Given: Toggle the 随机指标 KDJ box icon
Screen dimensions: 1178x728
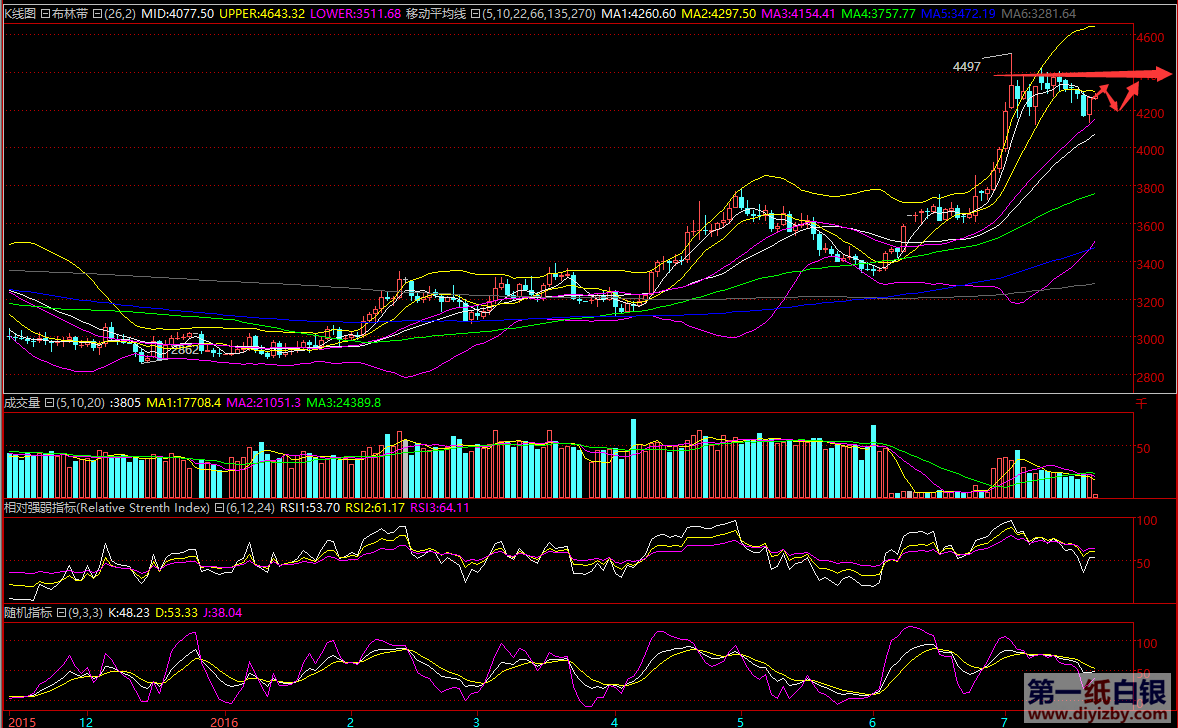Looking at the screenshot, I should [x=60, y=611].
